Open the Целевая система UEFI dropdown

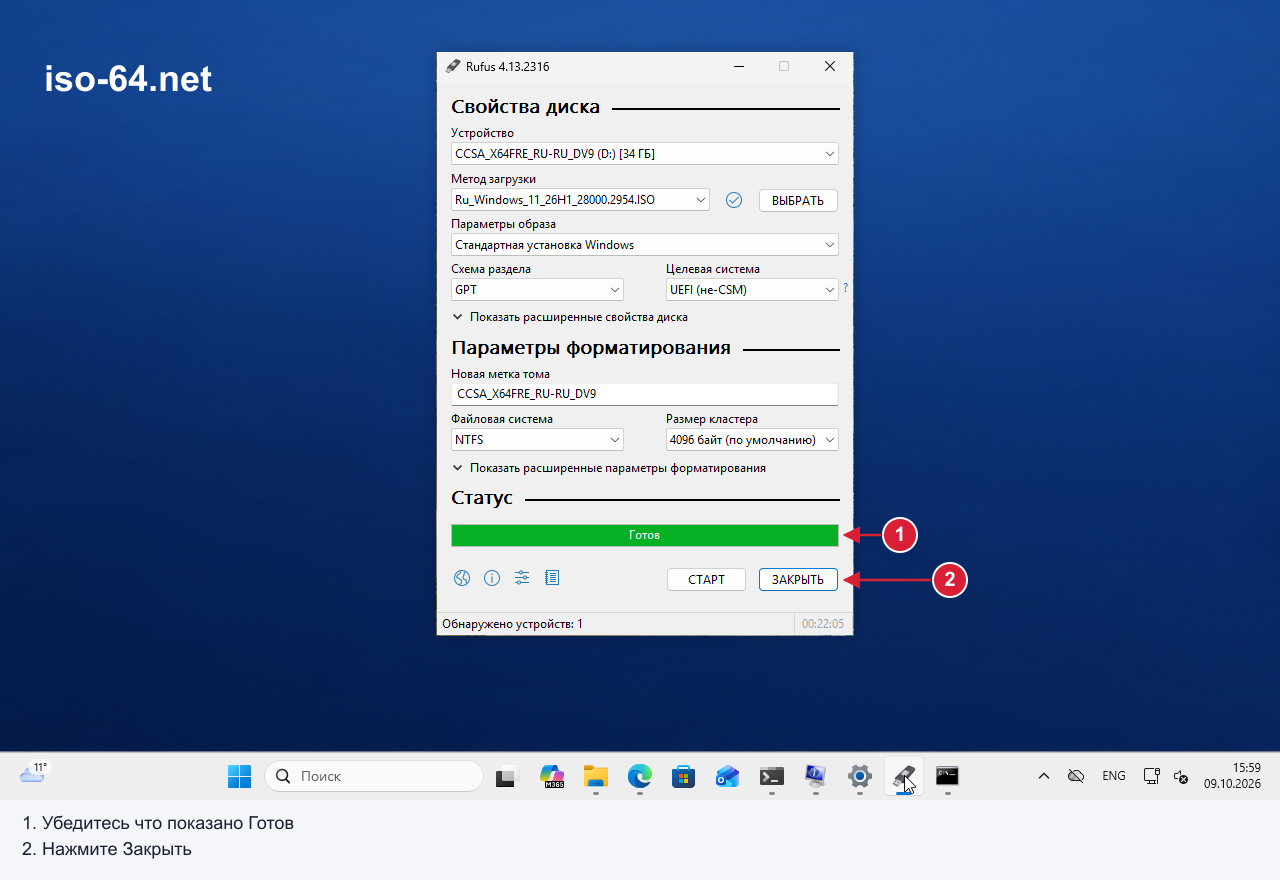tap(752, 290)
